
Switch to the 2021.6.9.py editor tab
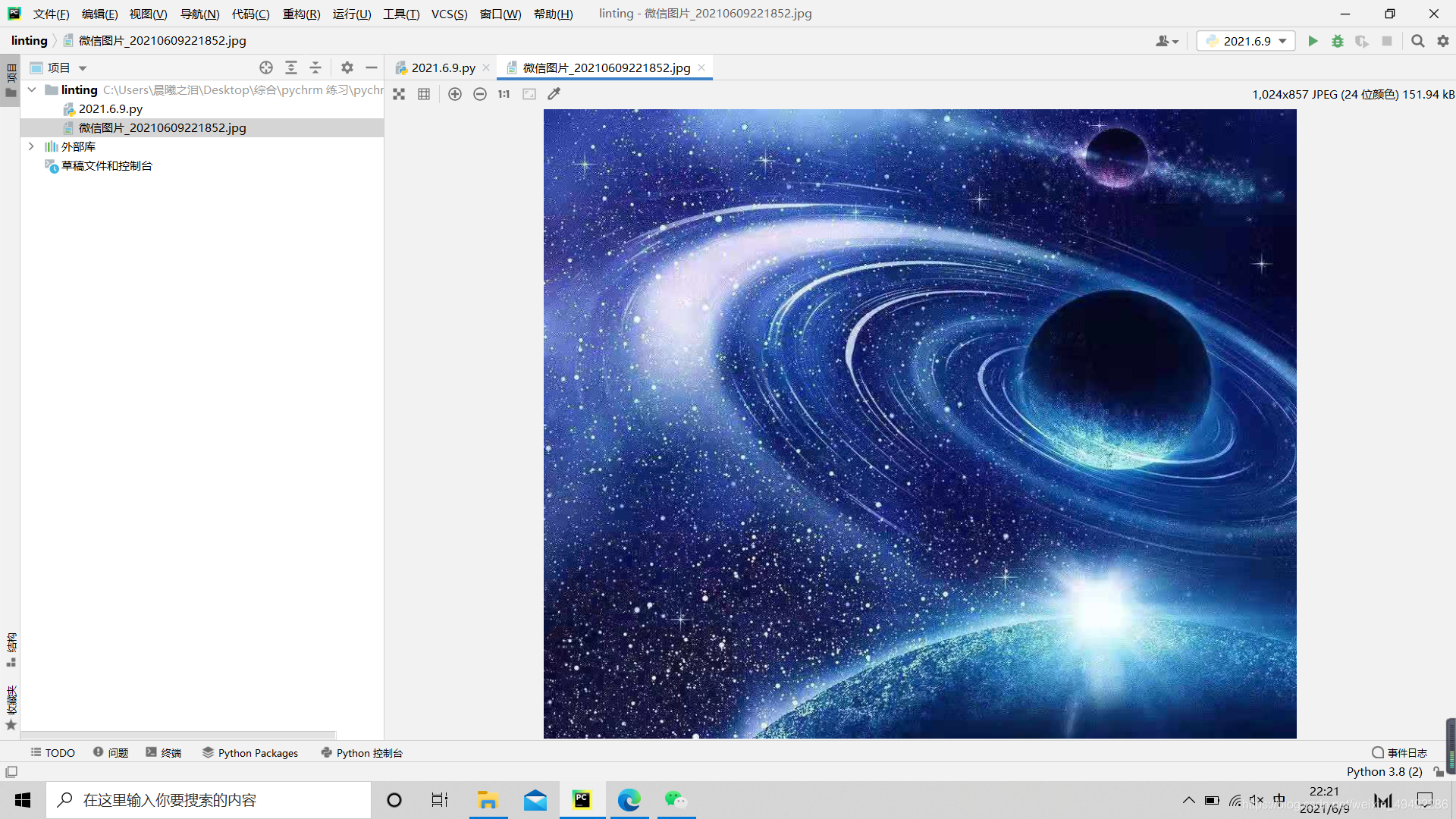click(x=443, y=67)
